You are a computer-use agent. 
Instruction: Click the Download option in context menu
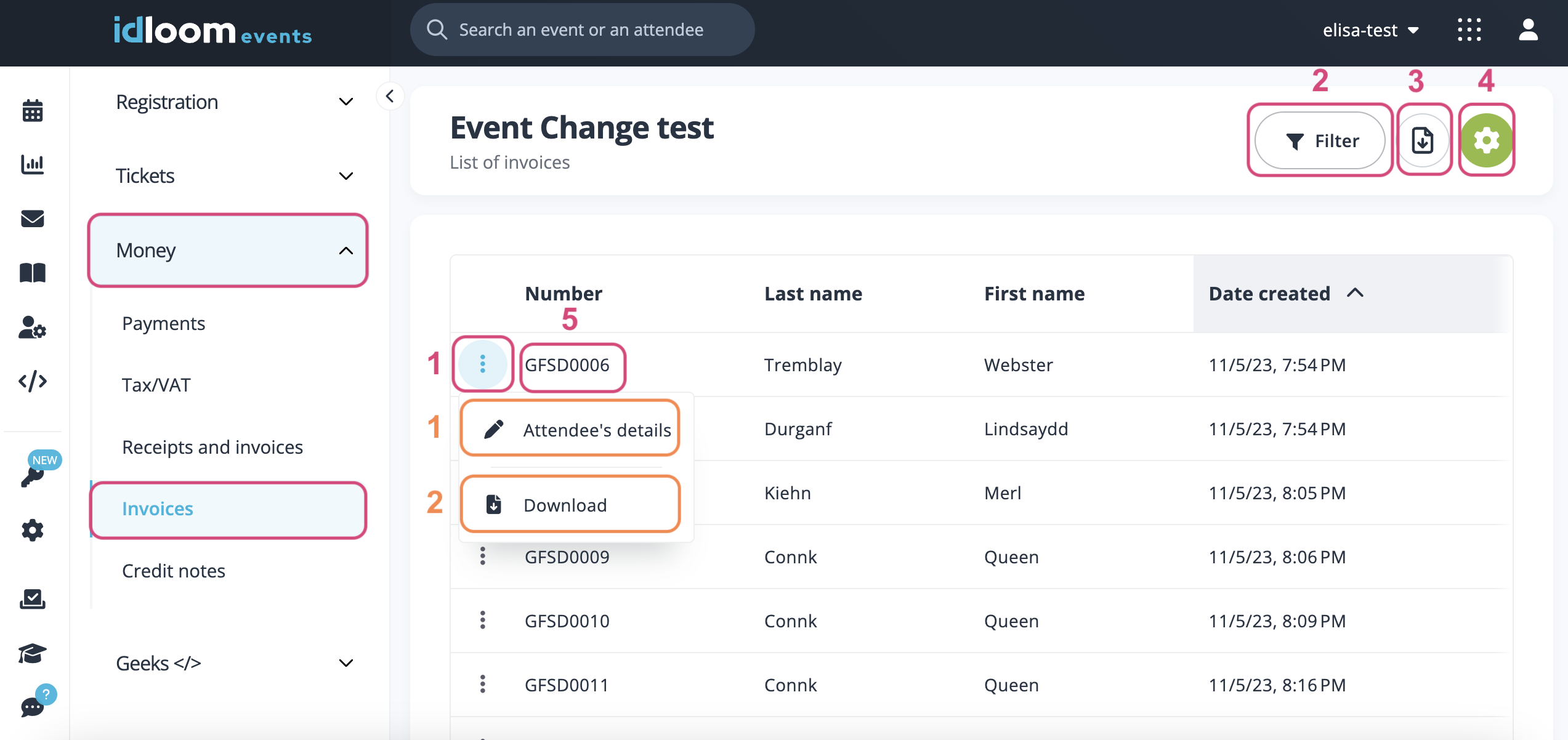pyautogui.click(x=567, y=503)
